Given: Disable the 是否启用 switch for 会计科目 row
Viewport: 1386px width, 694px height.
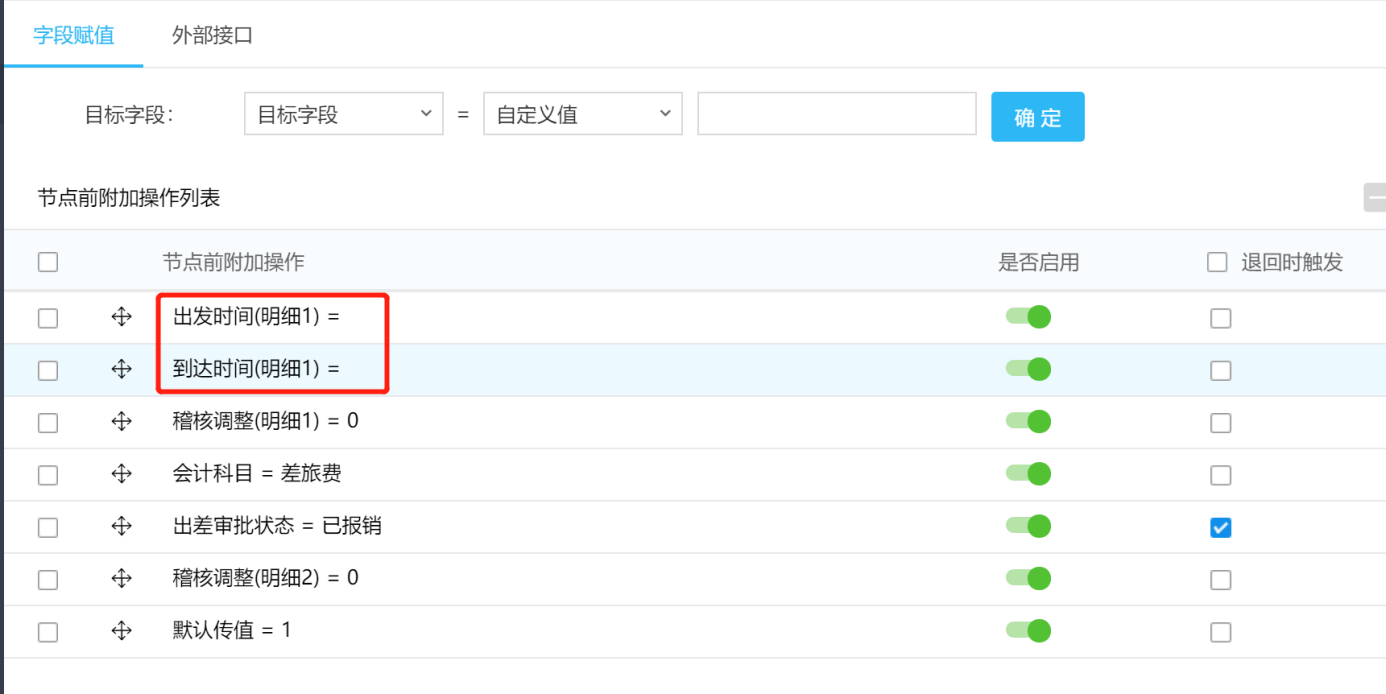Looking at the screenshot, I should (1028, 474).
